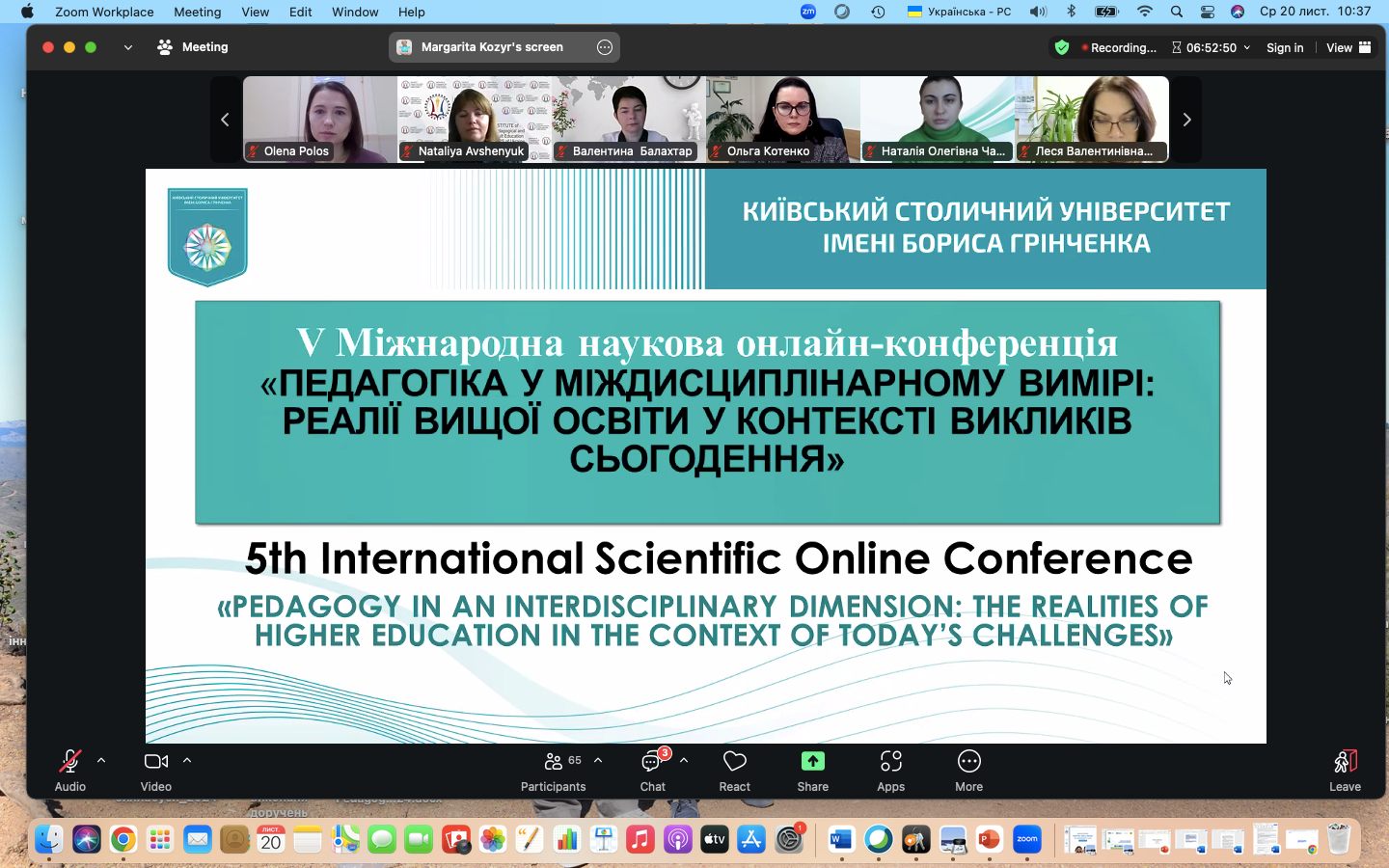Click the green encryption shield icon

coord(1062,47)
